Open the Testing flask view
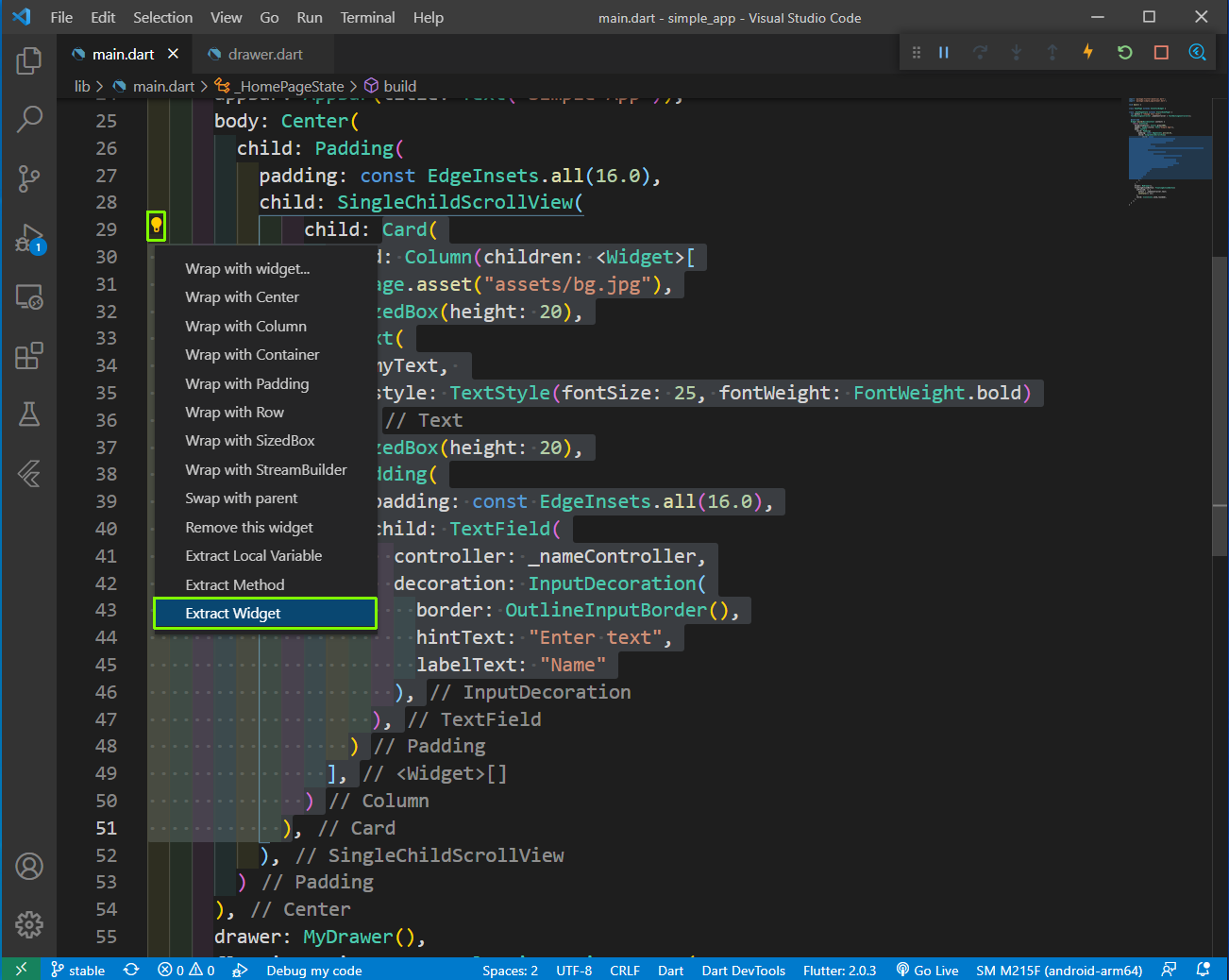This screenshot has width=1229, height=980. coord(29,414)
